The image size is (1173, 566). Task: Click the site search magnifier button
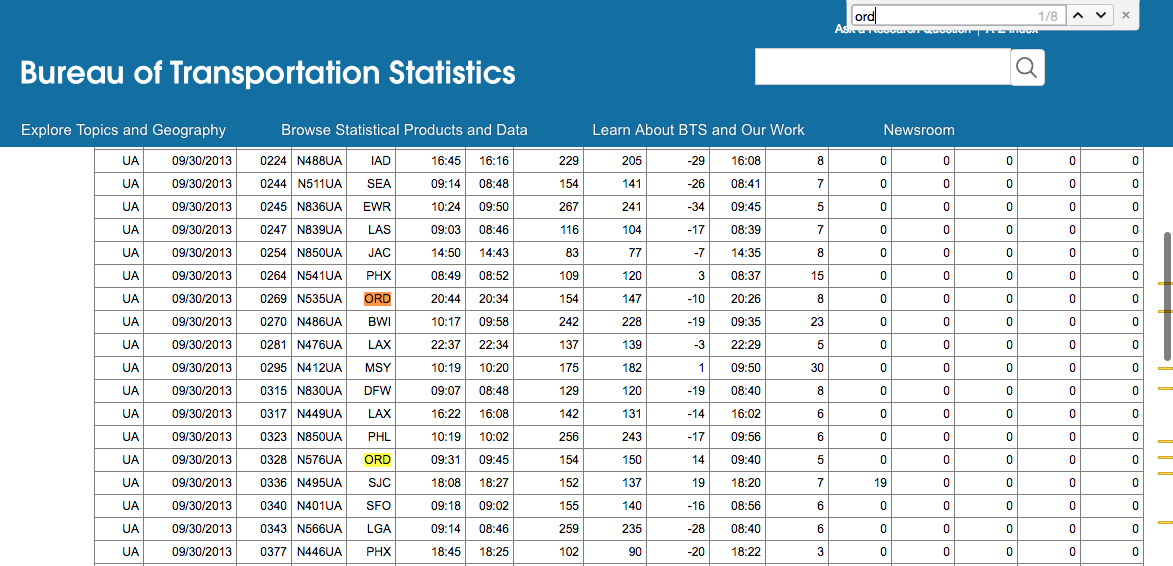click(x=1027, y=67)
